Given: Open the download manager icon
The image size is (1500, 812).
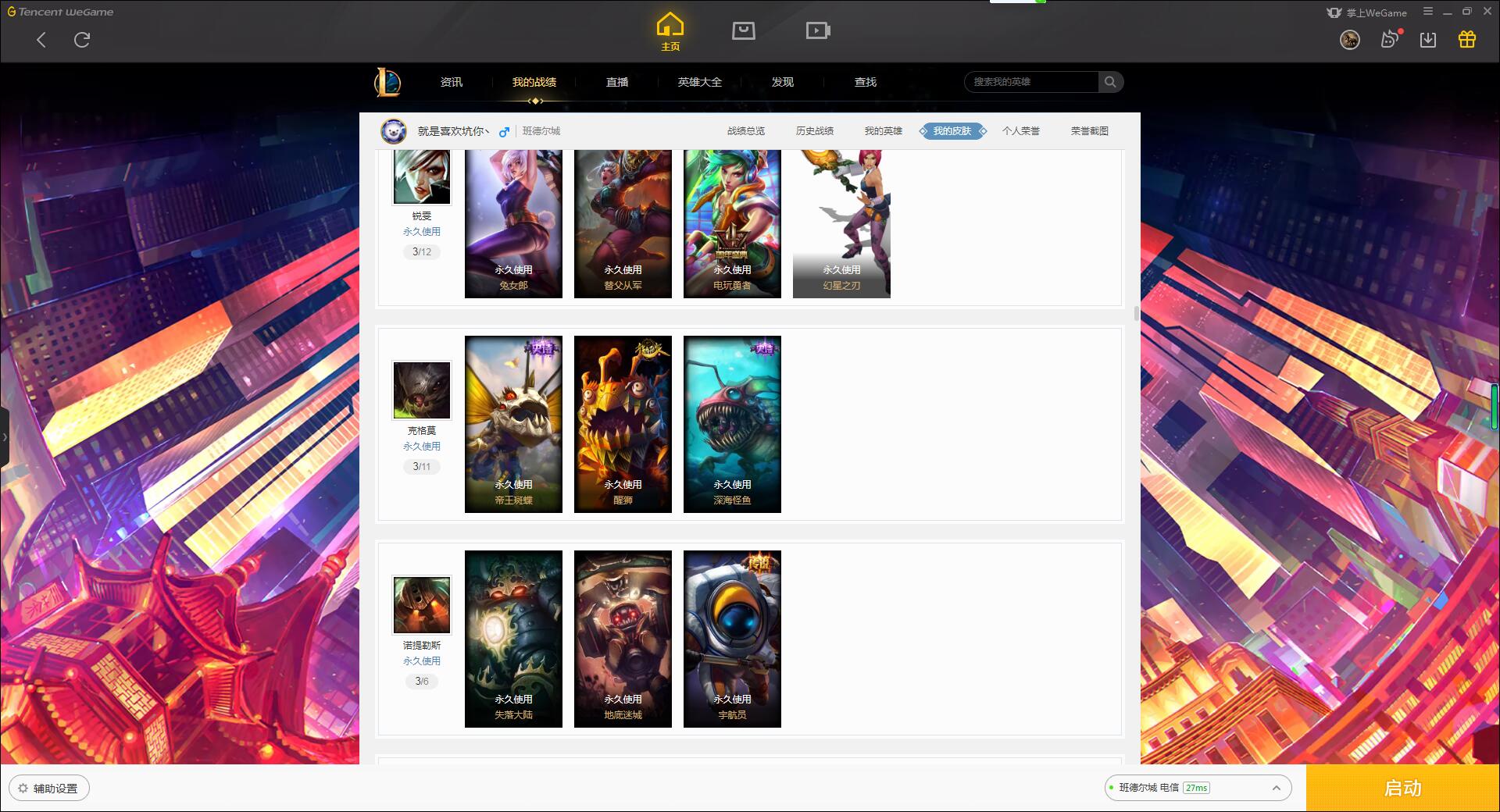Looking at the screenshot, I should [1428, 40].
